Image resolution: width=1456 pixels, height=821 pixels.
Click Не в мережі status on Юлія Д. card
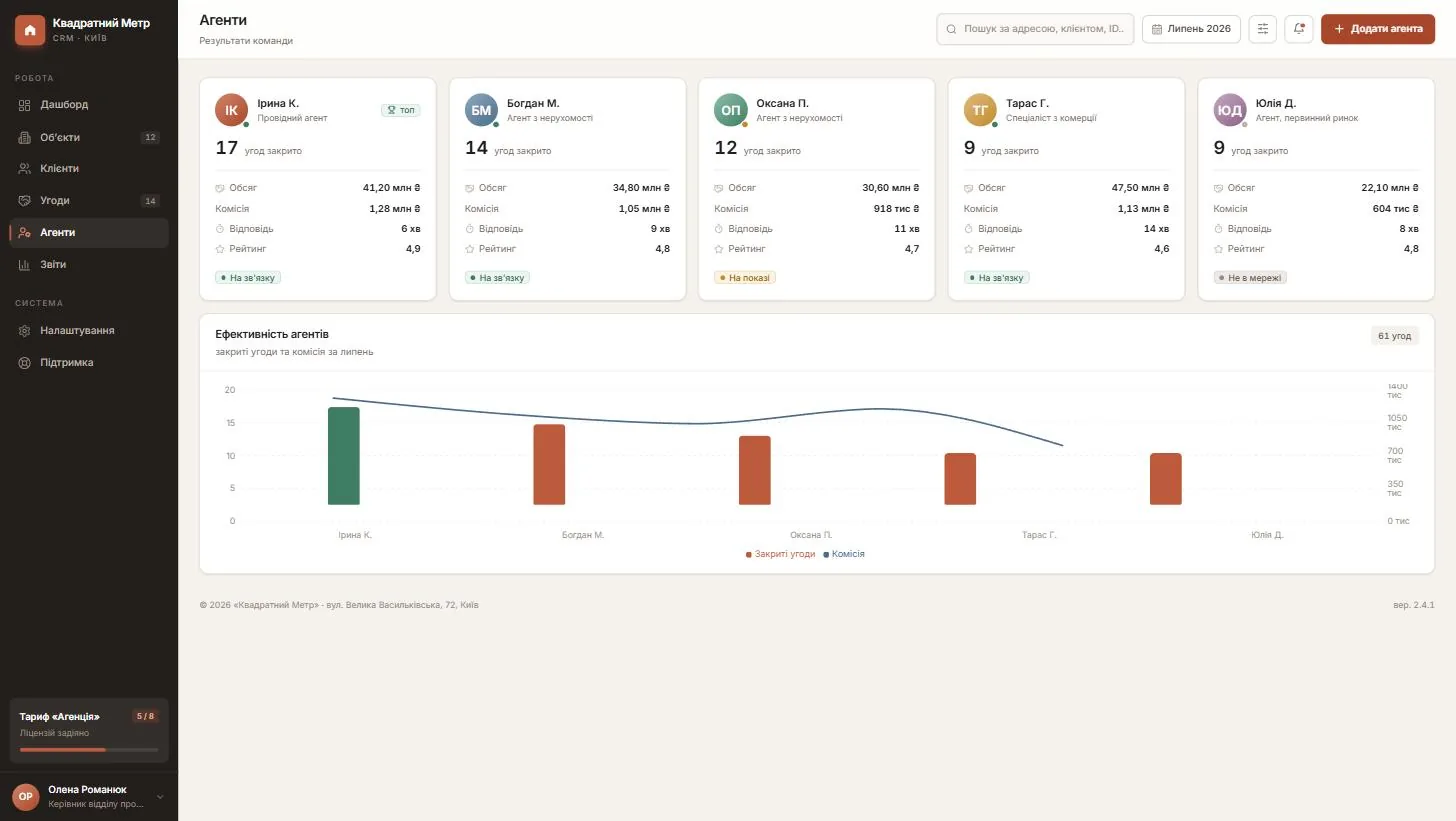coord(1250,278)
